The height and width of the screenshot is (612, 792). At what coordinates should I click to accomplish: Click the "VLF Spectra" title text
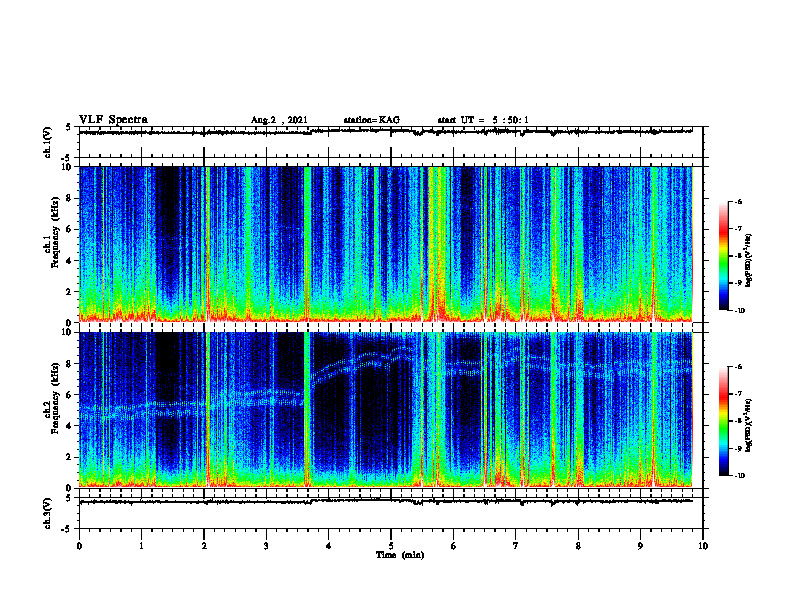[x=113, y=120]
